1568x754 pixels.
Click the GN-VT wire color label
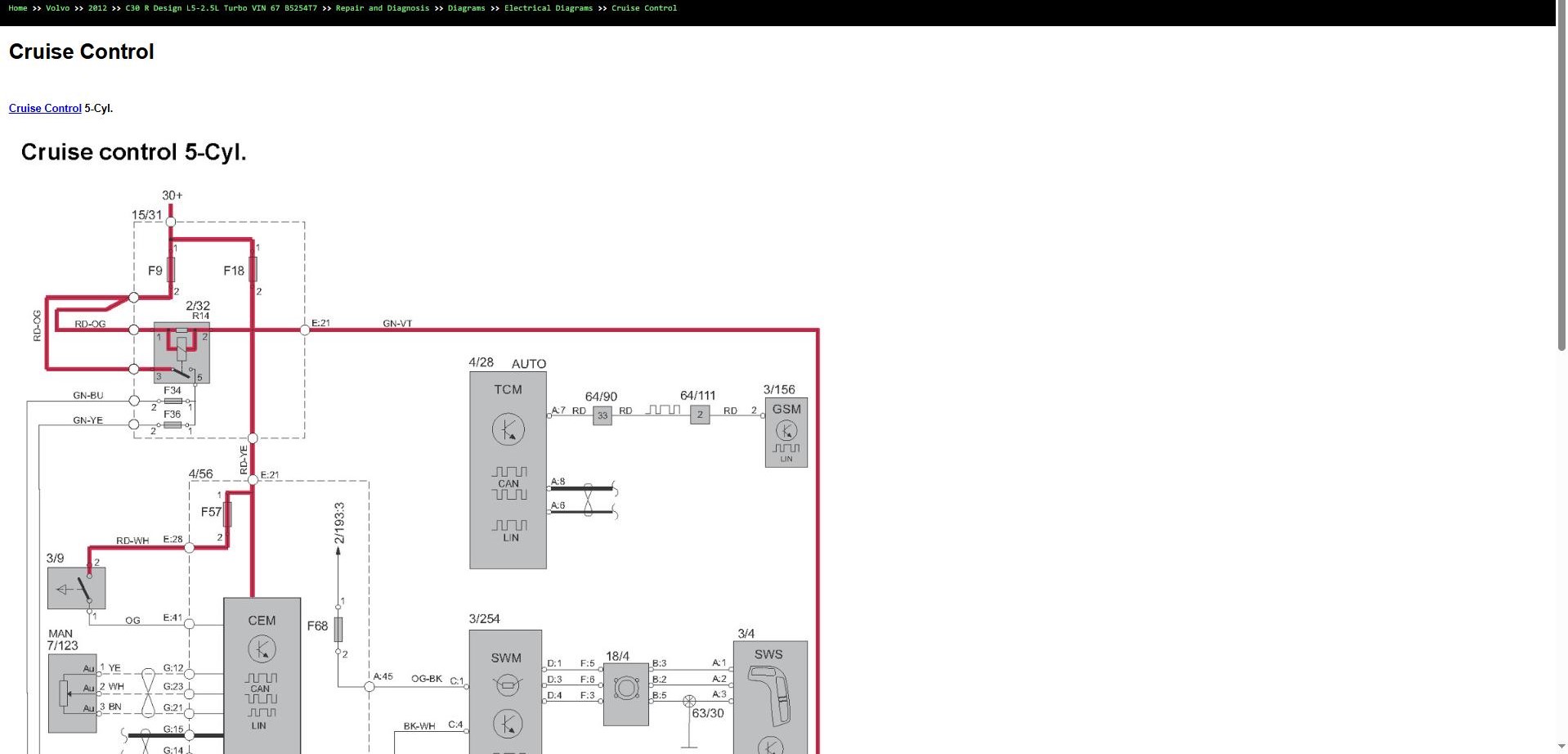click(x=397, y=324)
